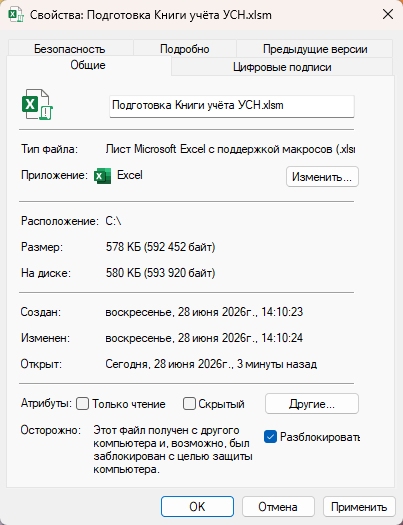Click the large Excel macro file icon
403x525 pixels.
(37, 104)
